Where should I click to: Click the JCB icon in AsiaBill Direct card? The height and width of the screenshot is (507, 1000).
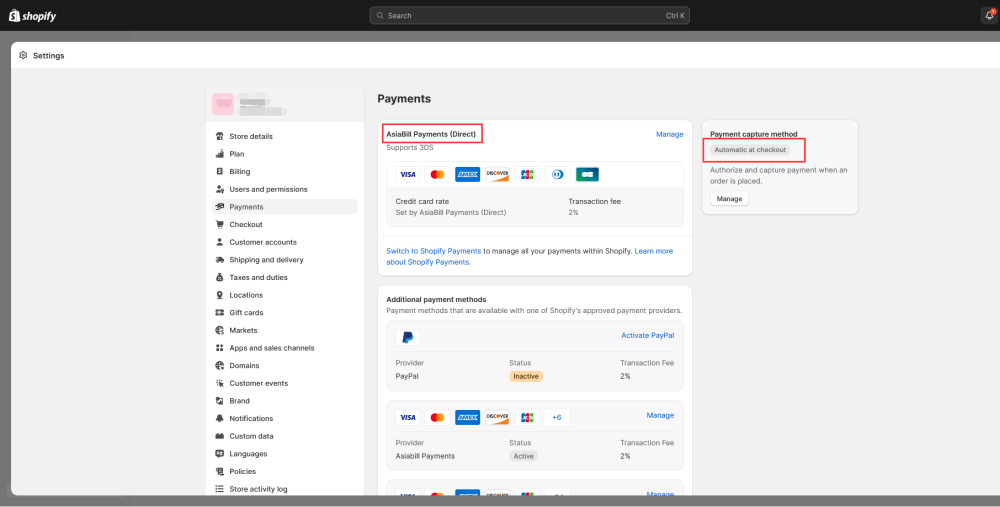point(527,174)
